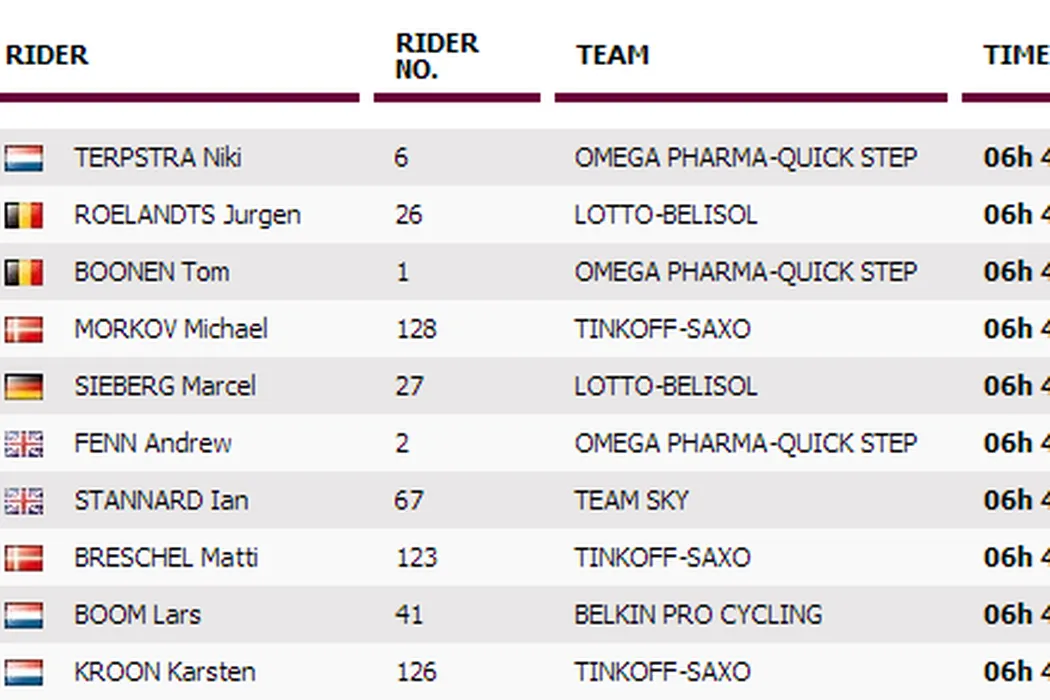Open rider TERPSTRA Niki's name

(x=158, y=158)
